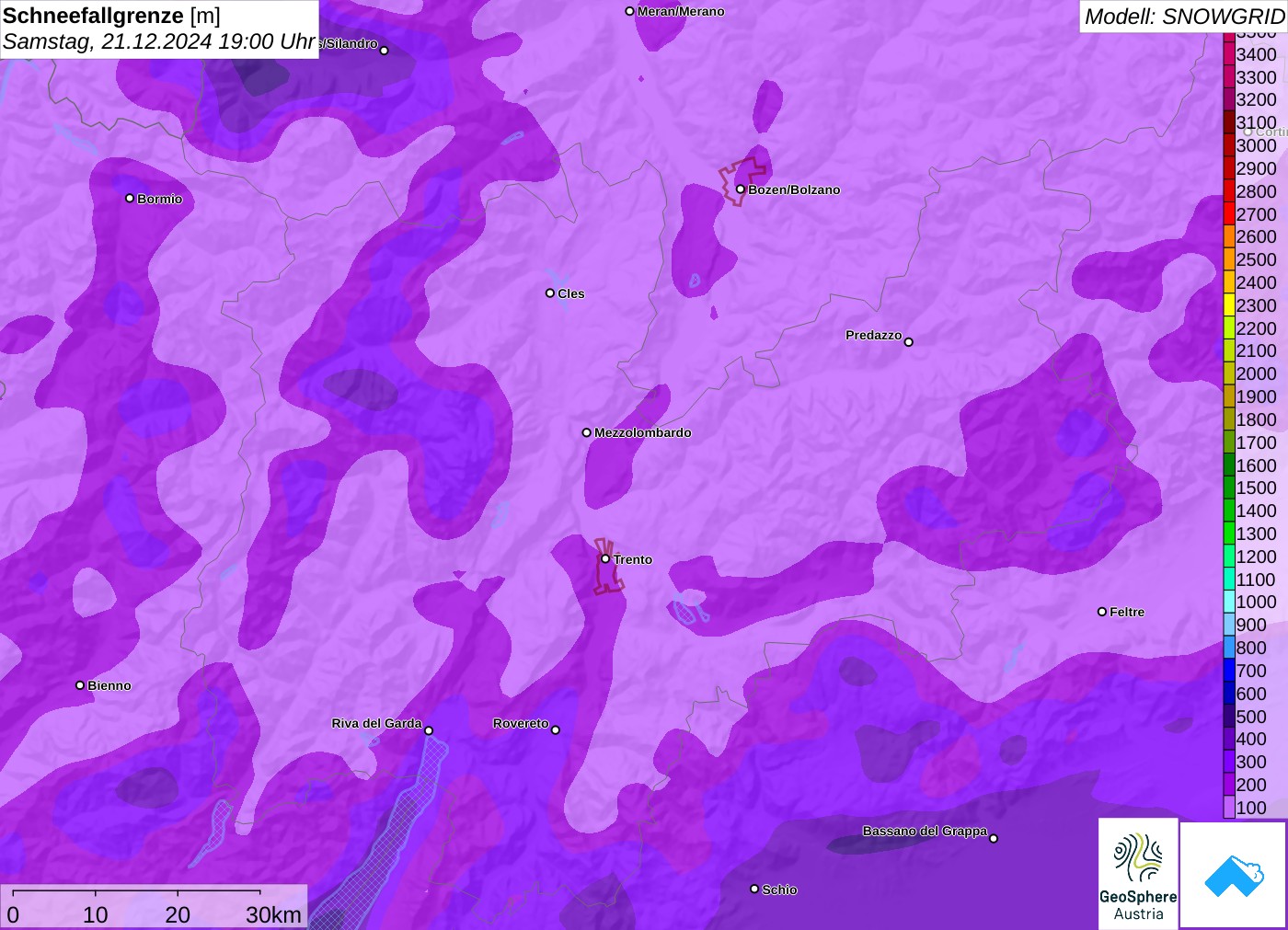Click the Mezzolombardo label text
This screenshot has width=1288, height=930.
point(643,432)
